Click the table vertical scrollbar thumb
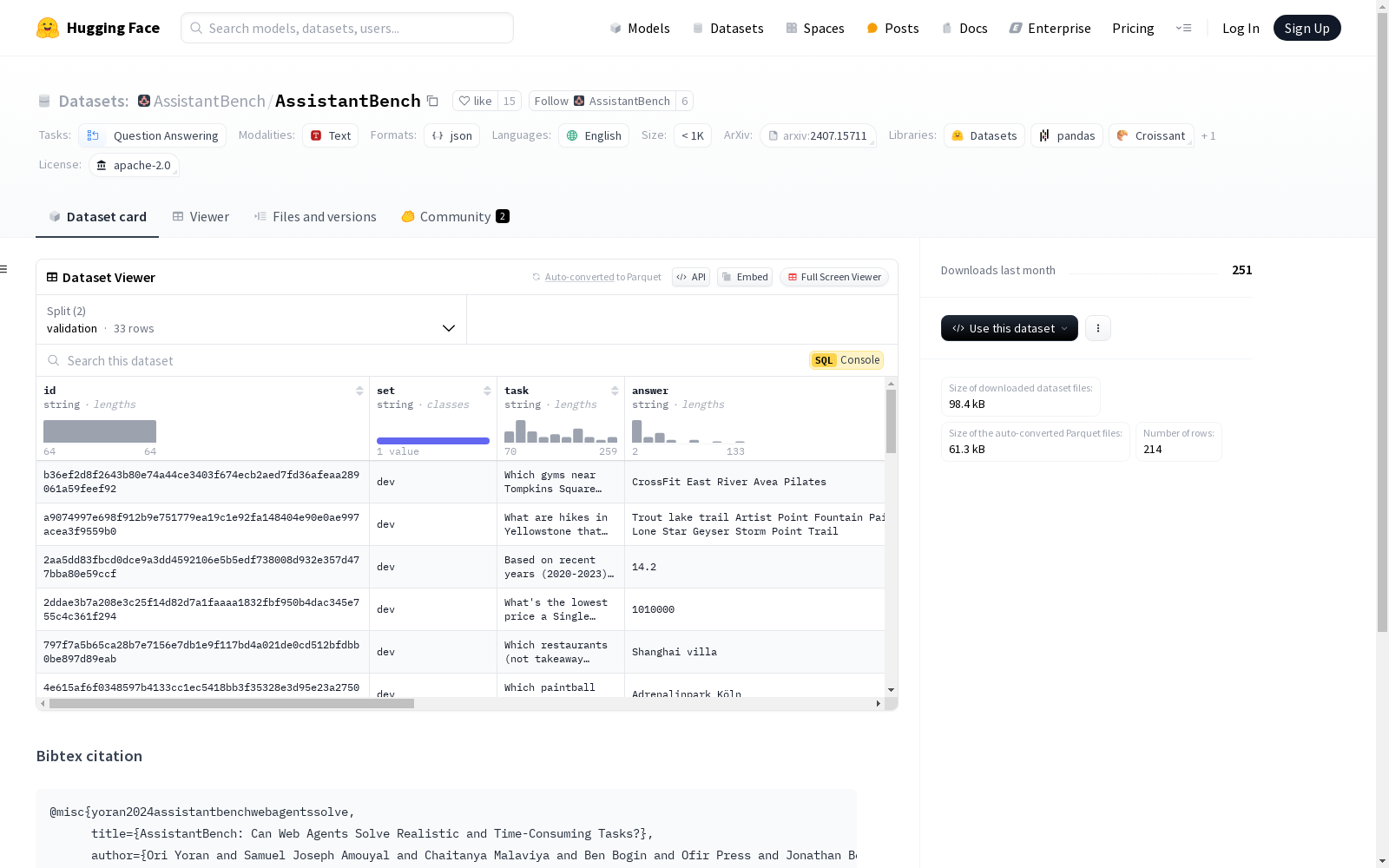This screenshot has width=1389, height=868. pyautogui.click(x=891, y=421)
